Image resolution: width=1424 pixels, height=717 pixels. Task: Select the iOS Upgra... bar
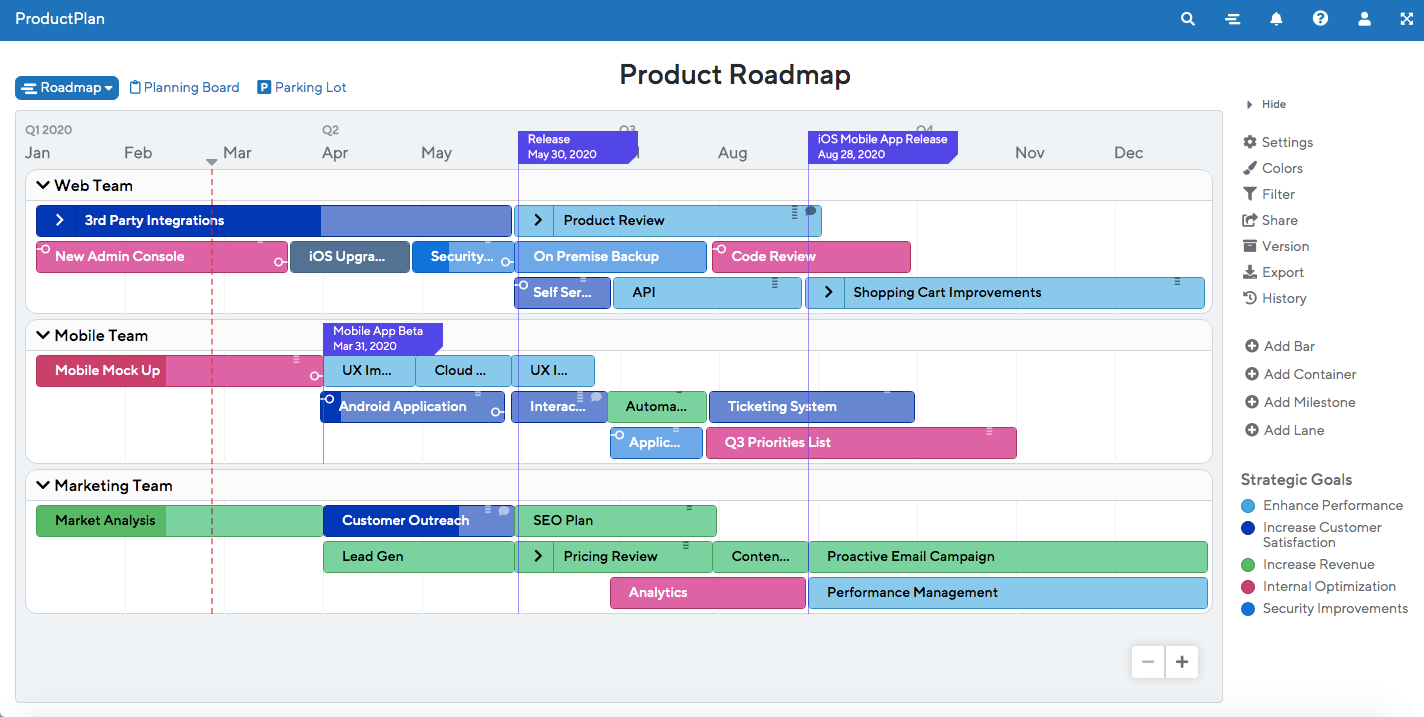(x=350, y=257)
